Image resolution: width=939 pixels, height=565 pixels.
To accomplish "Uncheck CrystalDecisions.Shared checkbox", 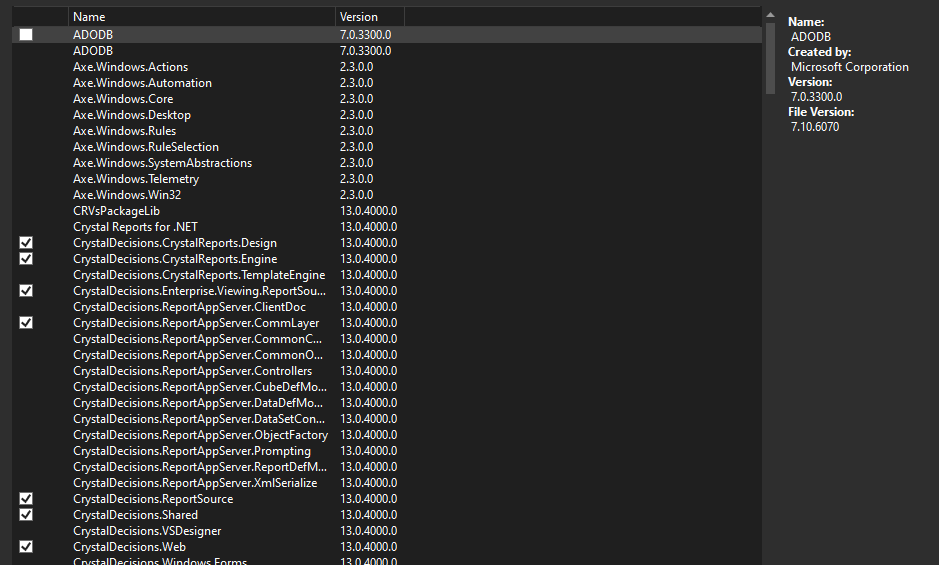I will (x=26, y=515).
